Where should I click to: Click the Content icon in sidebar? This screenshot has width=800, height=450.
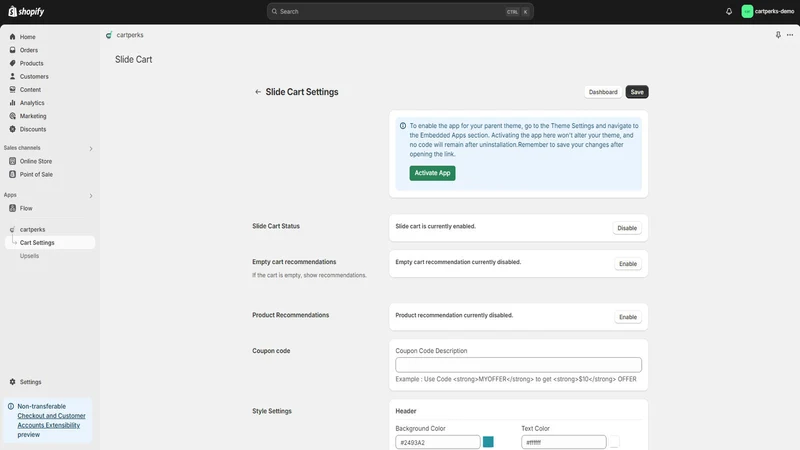click(x=12, y=90)
